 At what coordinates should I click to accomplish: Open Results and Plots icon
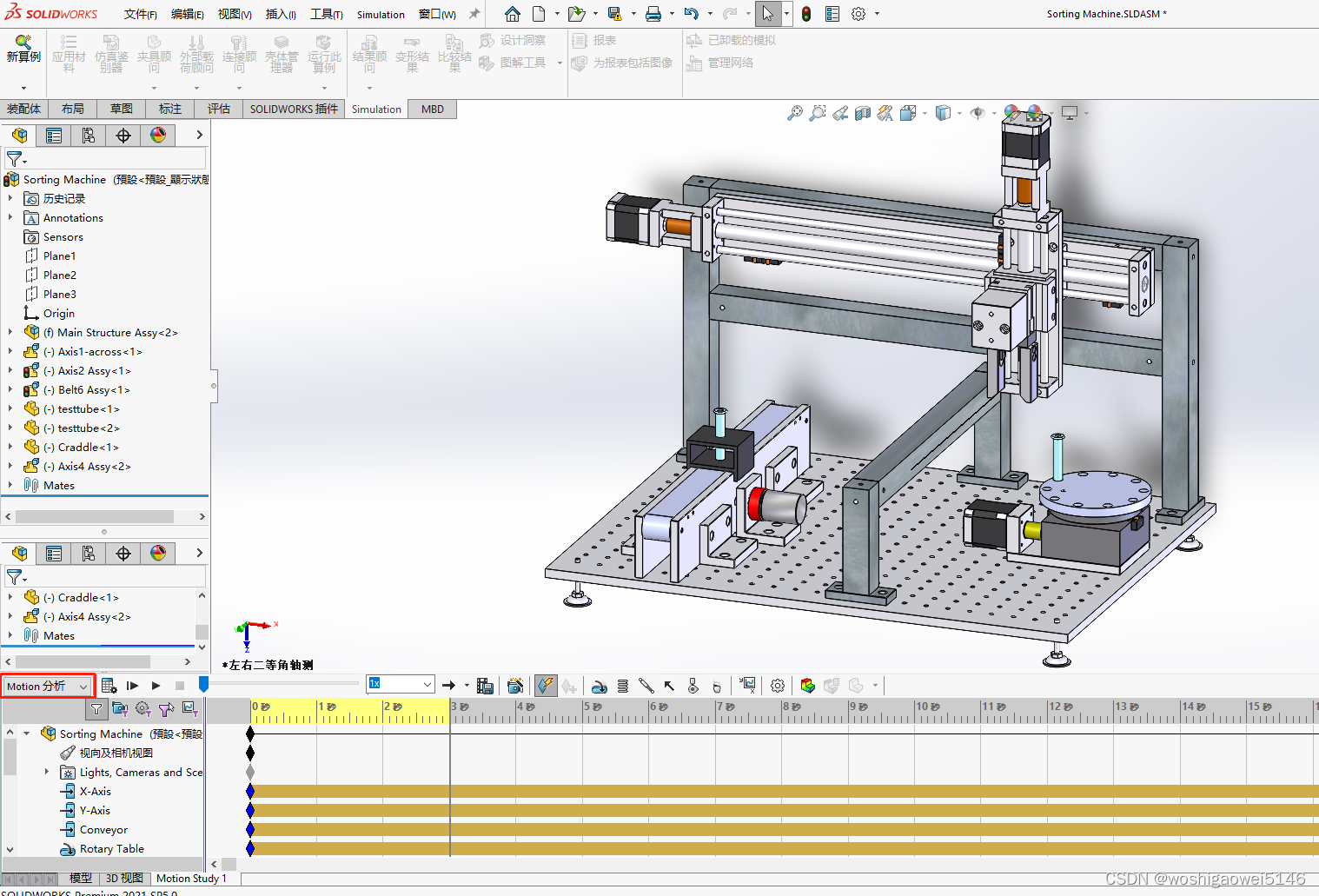pyautogui.click(x=748, y=686)
